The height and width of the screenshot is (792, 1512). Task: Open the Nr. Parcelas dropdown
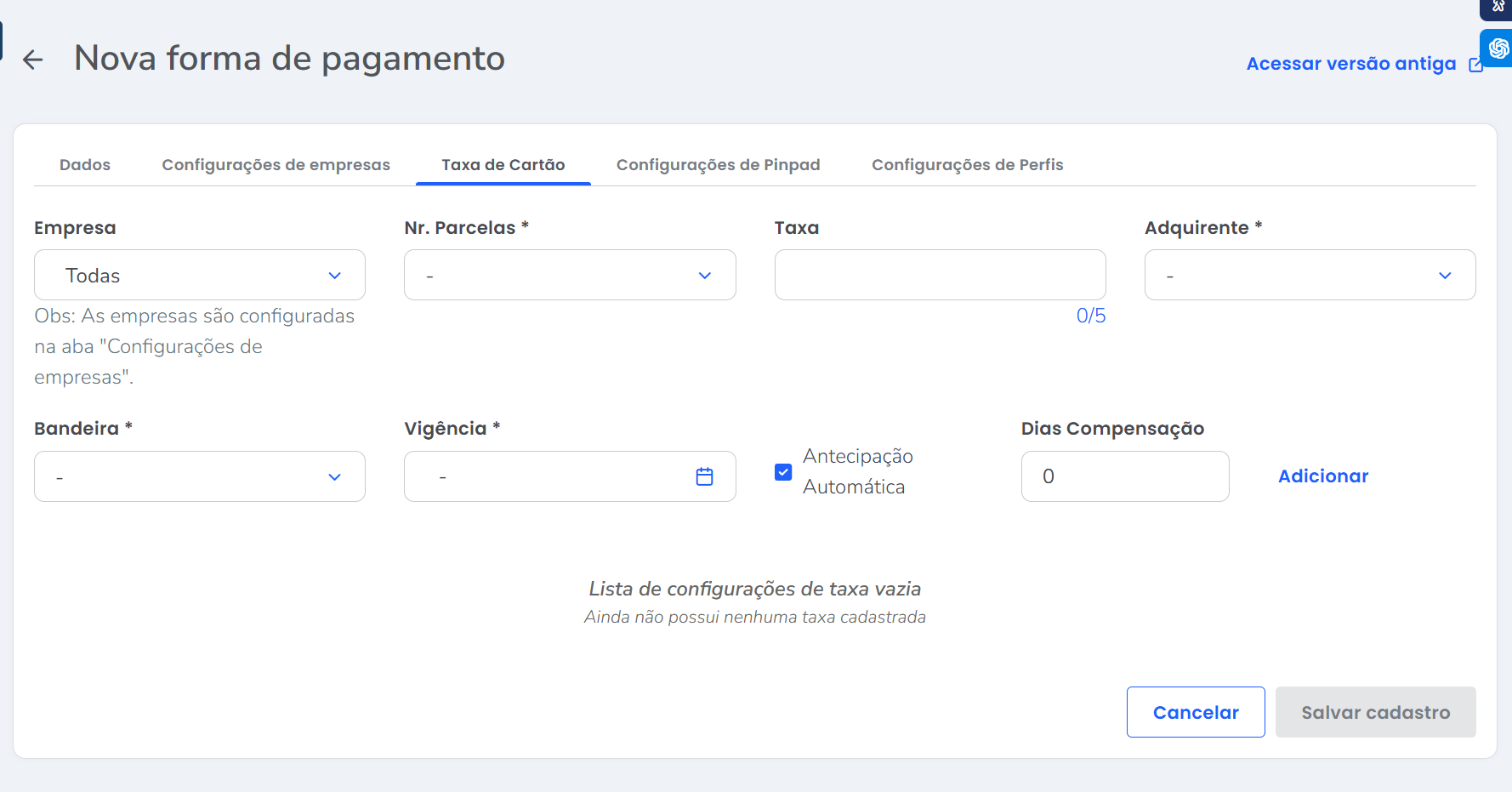click(x=570, y=276)
